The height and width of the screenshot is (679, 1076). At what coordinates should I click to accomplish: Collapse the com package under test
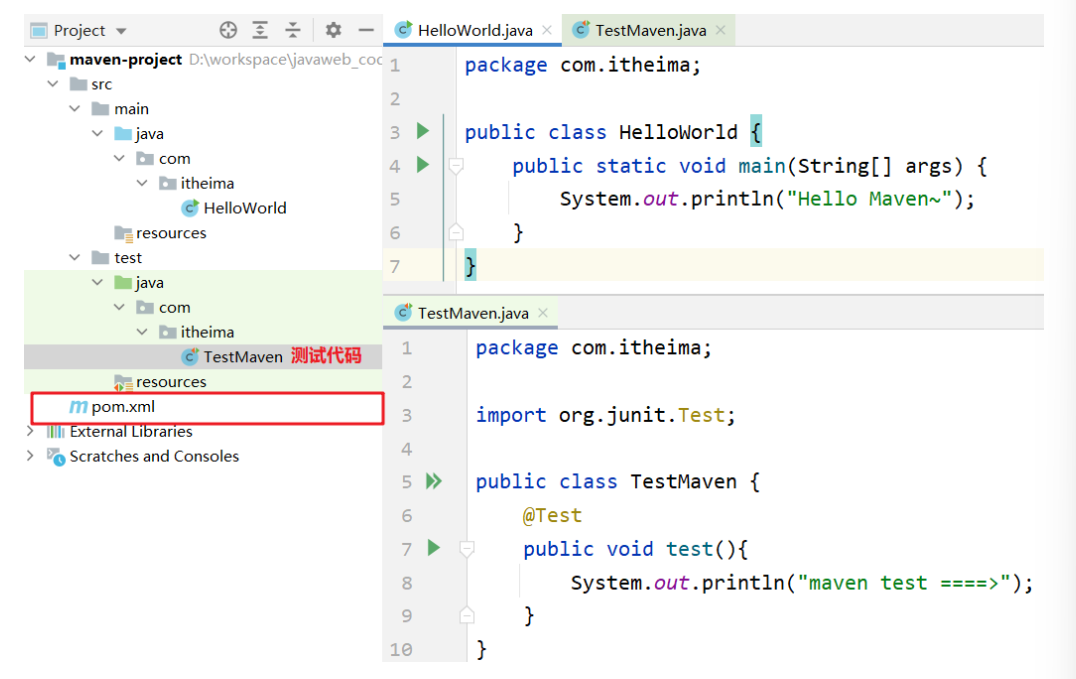(119, 307)
